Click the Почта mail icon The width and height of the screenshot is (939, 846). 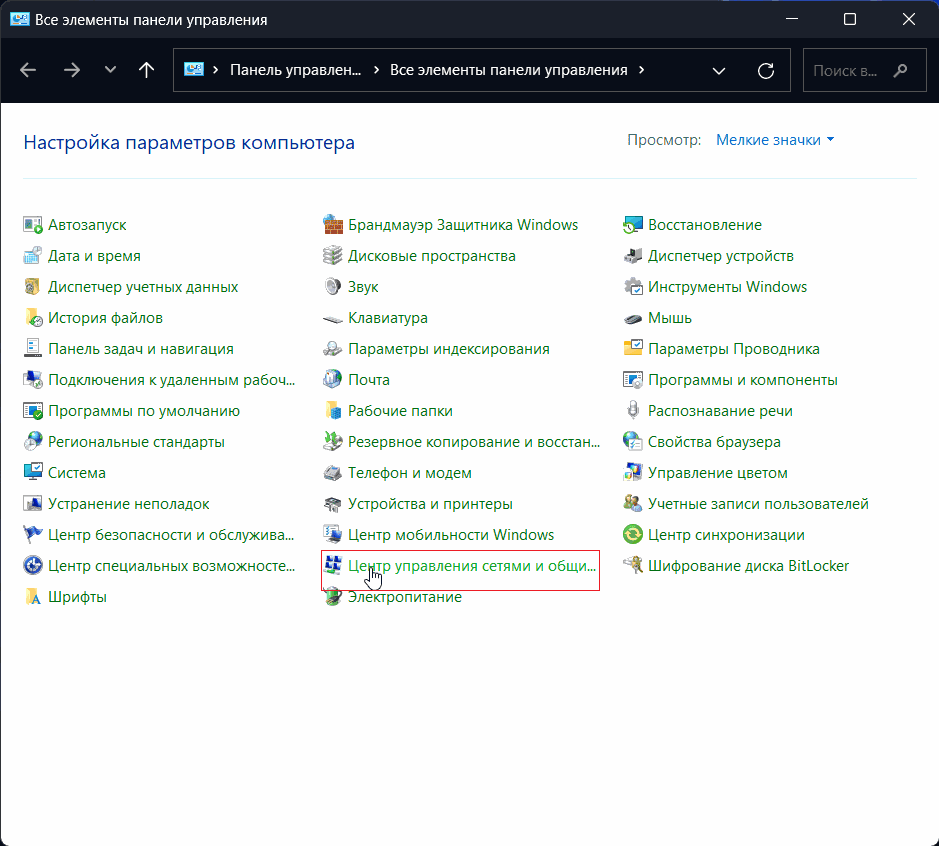333,380
